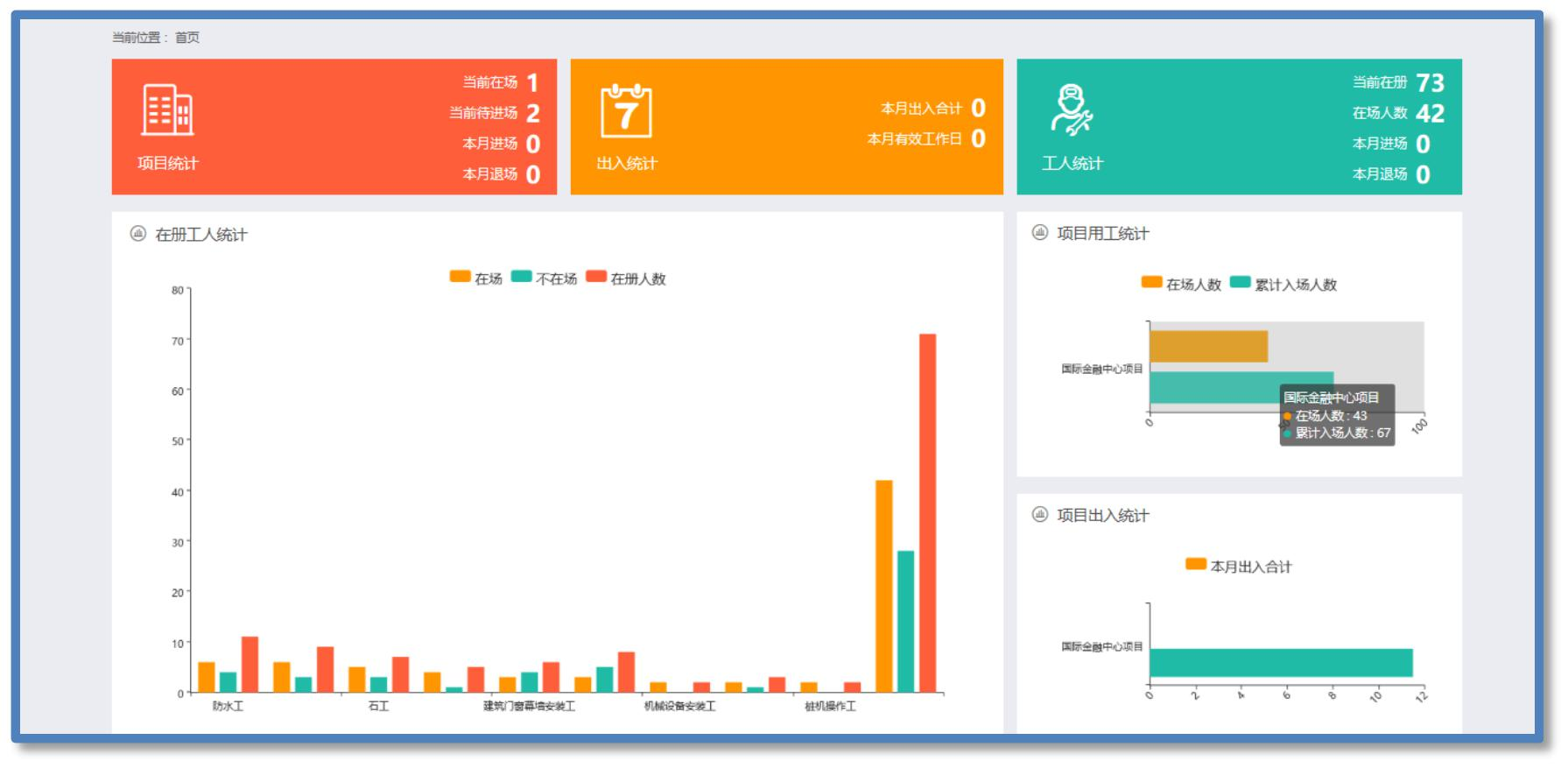Image resolution: width=1568 pixels, height=768 pixels.
Task: Toggle the 本月出入合计 legend series
Action: [1238, 566]
